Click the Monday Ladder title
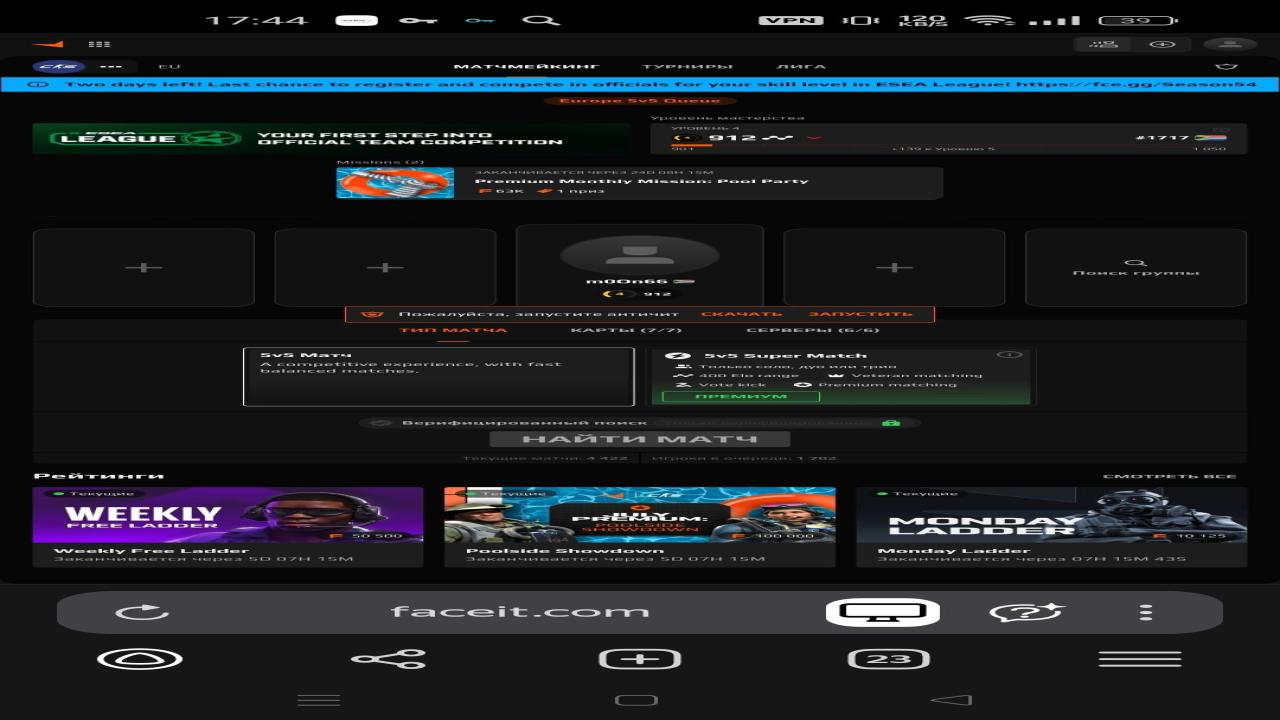Screen dimensions: 1280x720 (954, 550)
